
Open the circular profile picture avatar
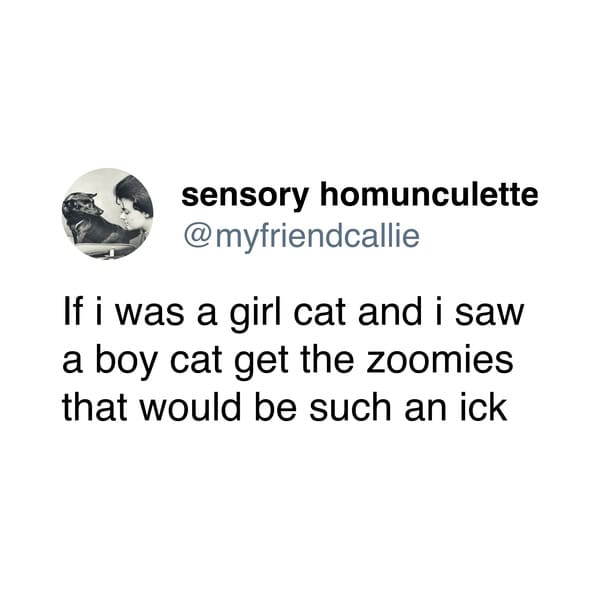coord(108,214)
